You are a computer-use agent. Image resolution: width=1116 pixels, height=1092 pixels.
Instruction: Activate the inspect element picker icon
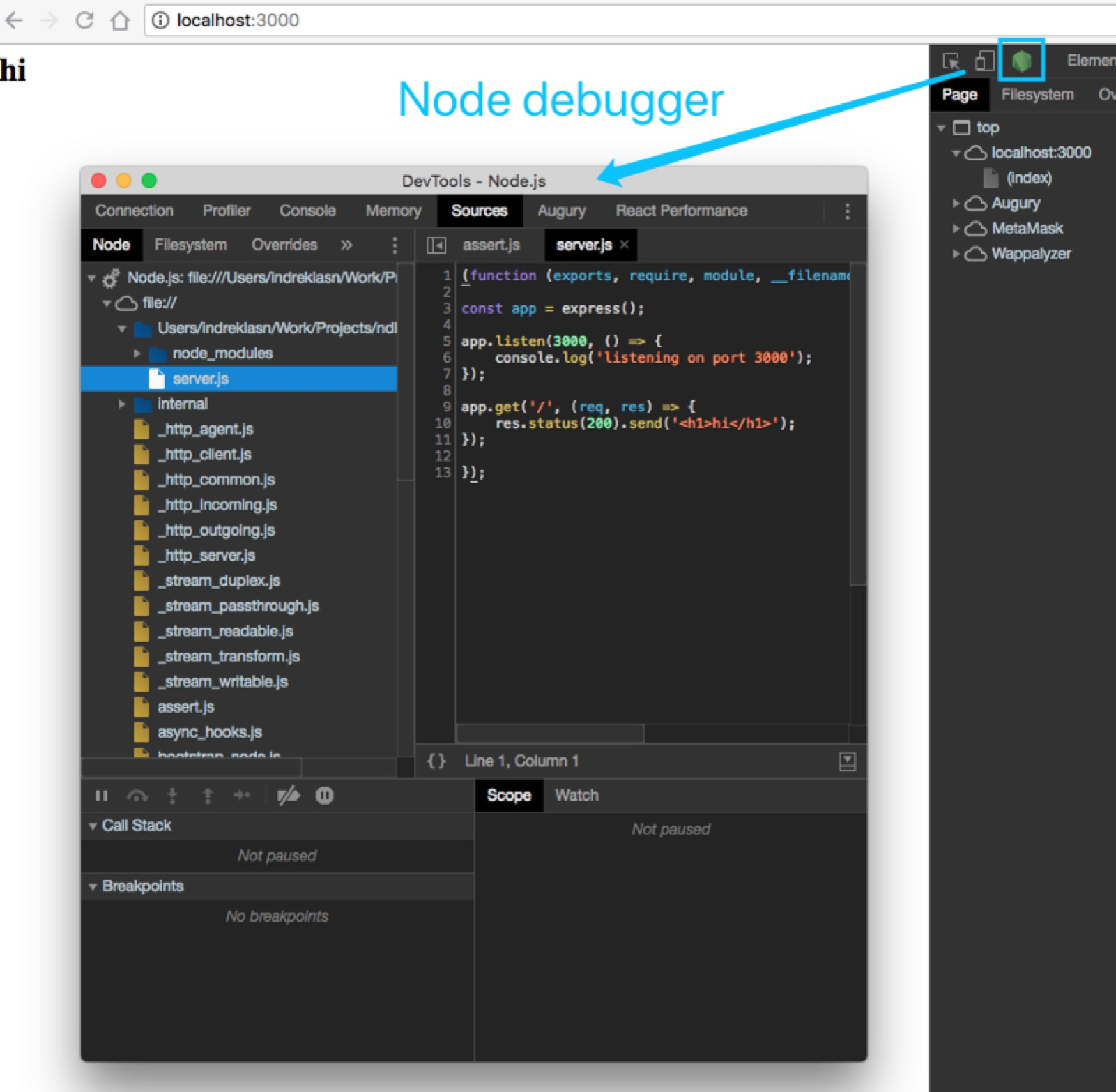tap(951, 61)
